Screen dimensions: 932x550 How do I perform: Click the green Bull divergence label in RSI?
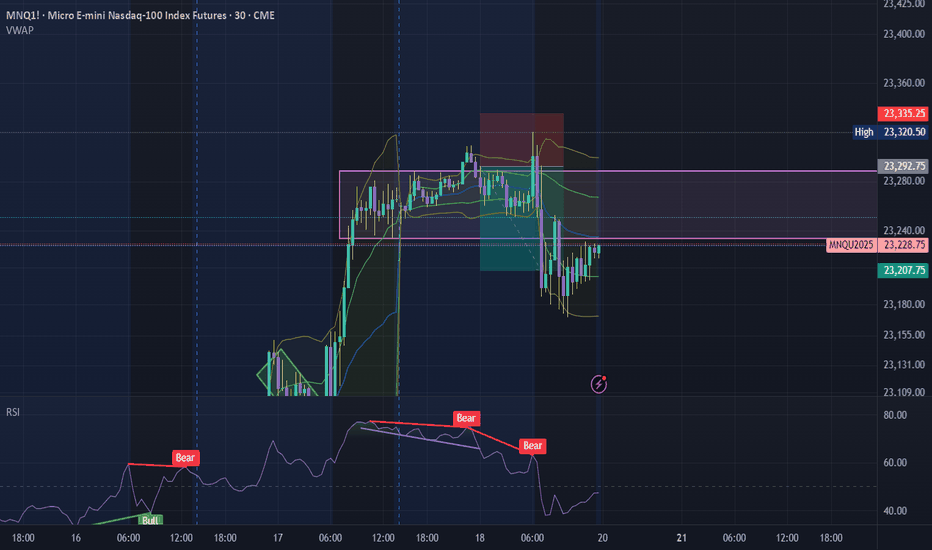(x=150, y=520)
